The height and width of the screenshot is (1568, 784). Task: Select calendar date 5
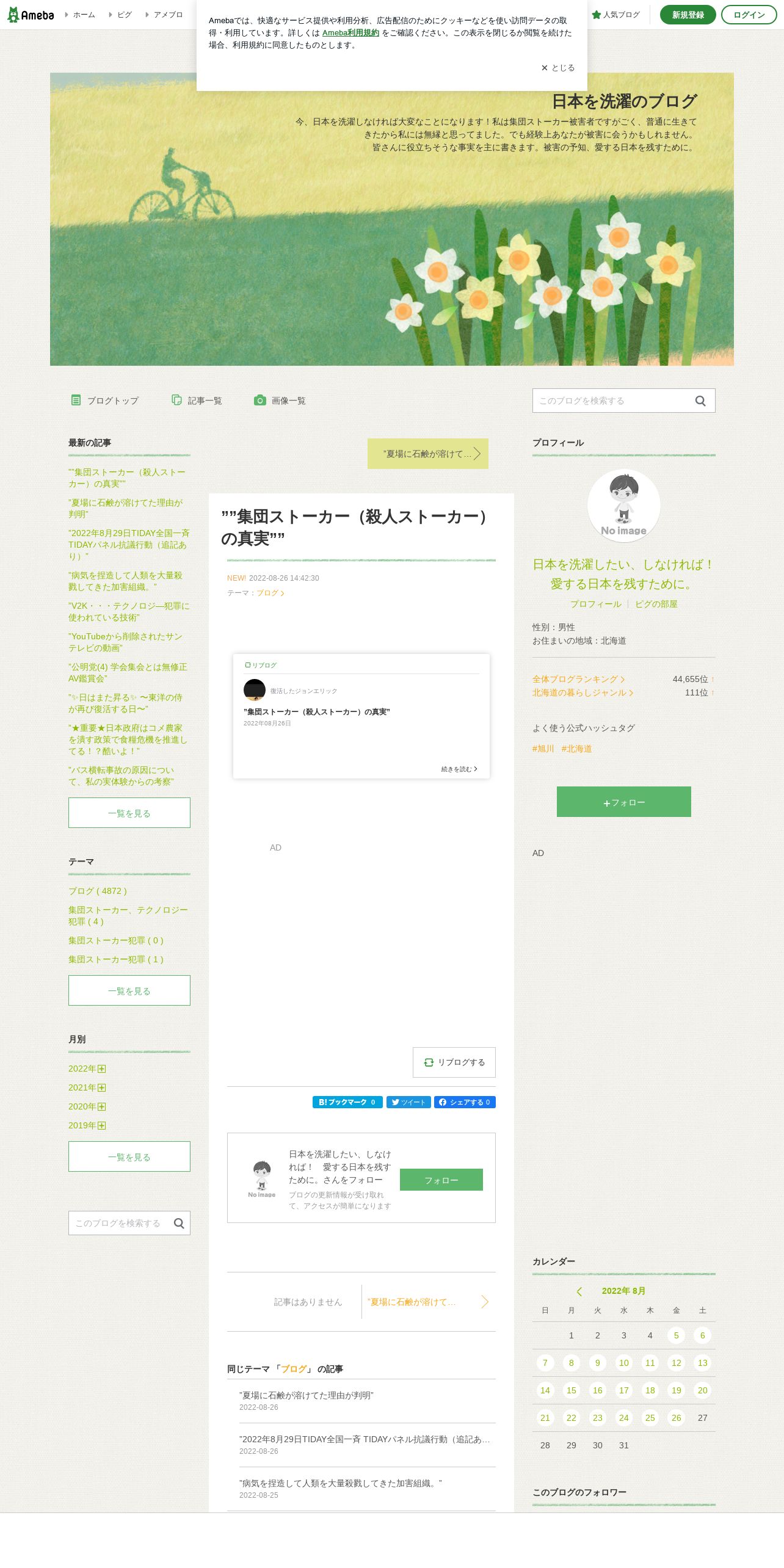676,1335
